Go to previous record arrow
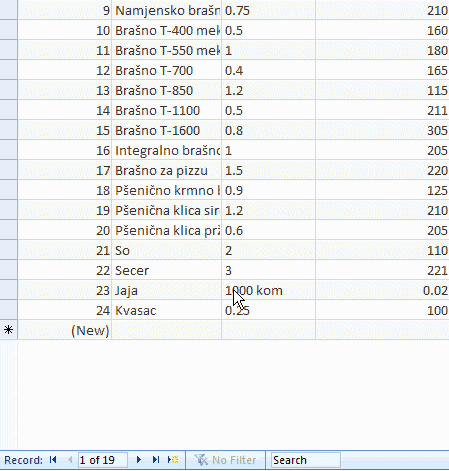Viewport: 449px width, 471px height. (70, 460)
